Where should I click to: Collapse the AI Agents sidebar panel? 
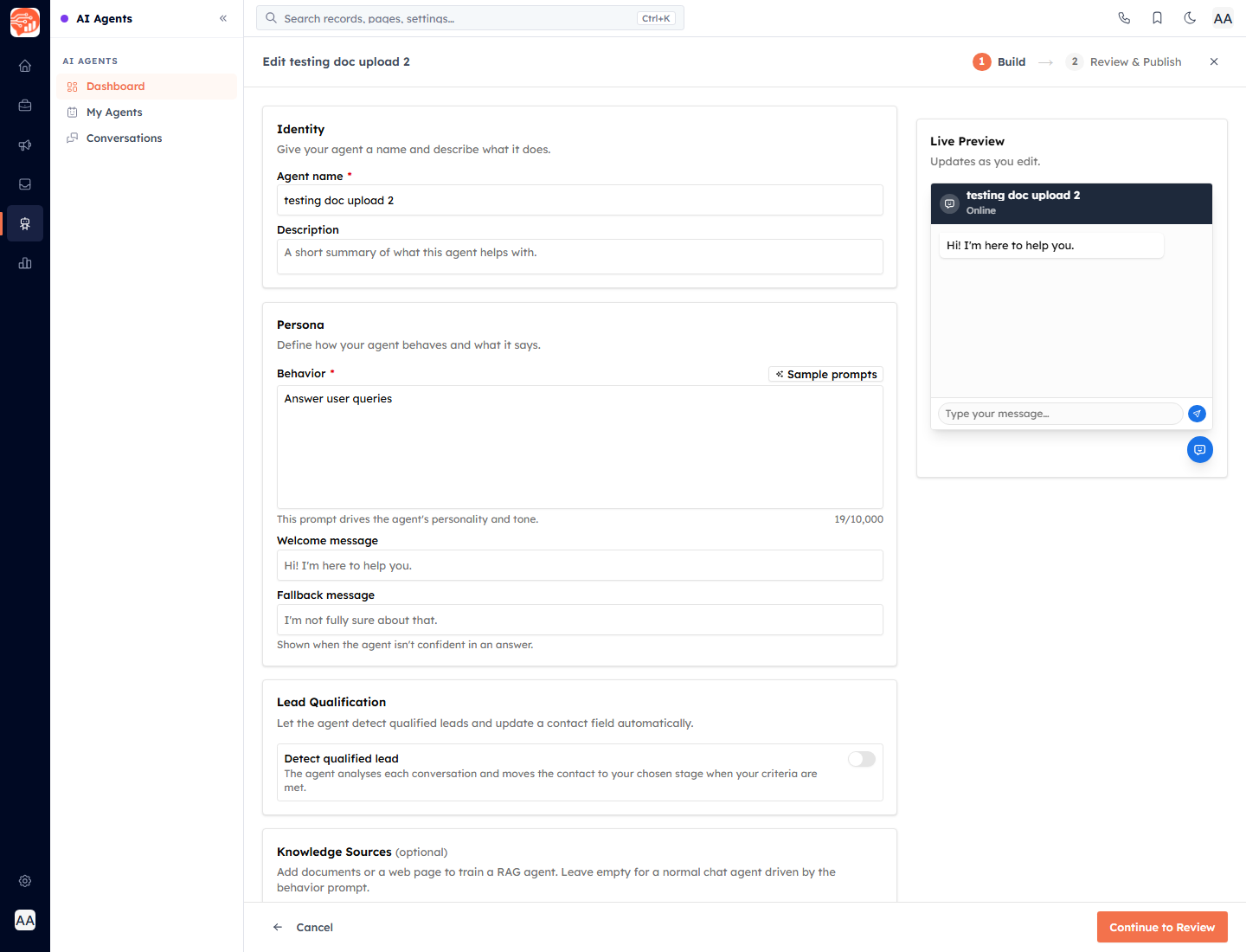(223, 18)
